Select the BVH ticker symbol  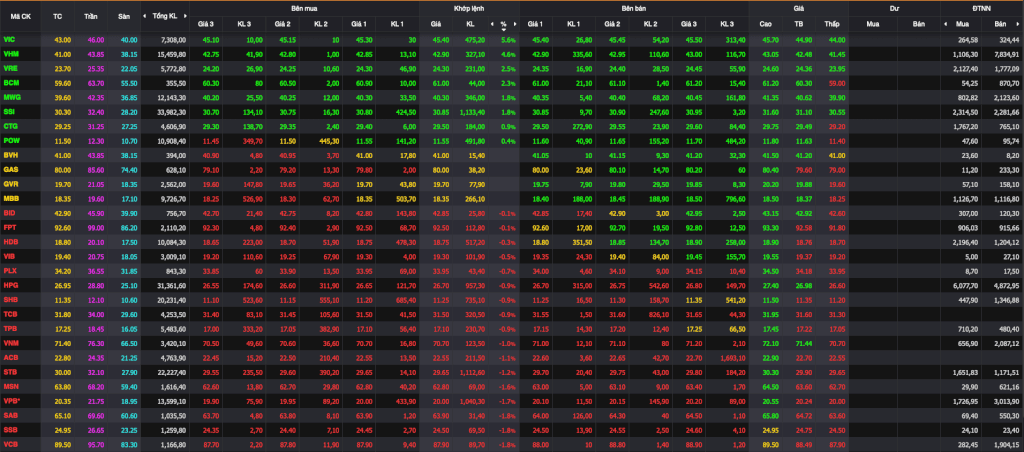10,155
